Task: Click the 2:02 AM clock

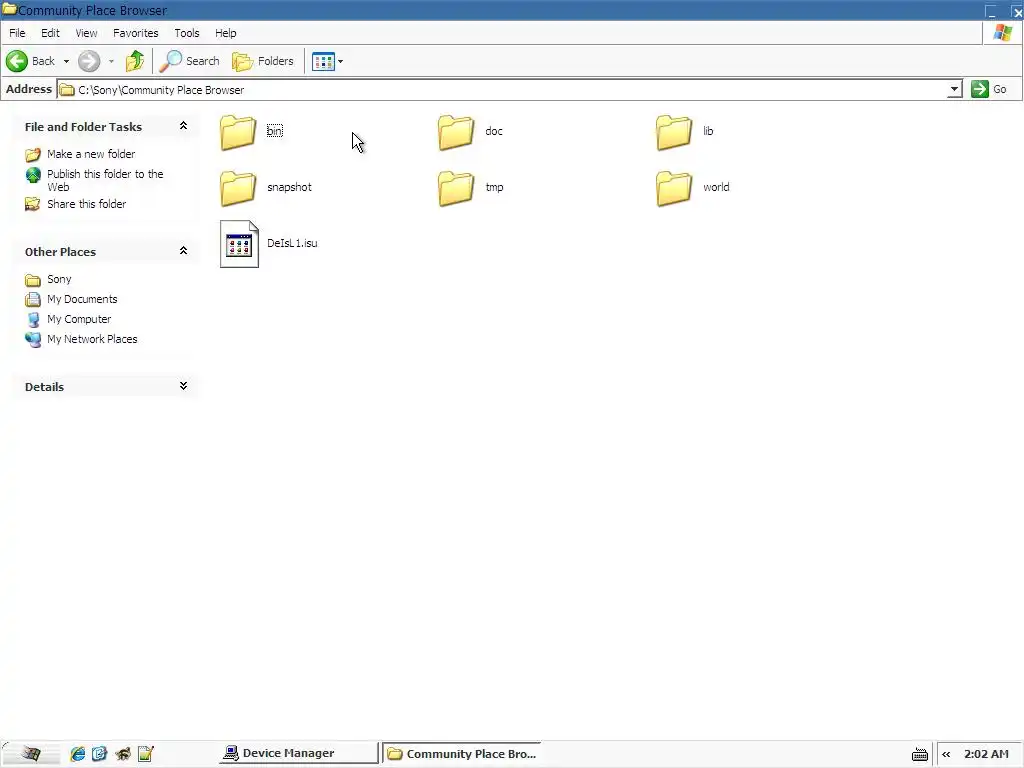Action: click(986, 754)
